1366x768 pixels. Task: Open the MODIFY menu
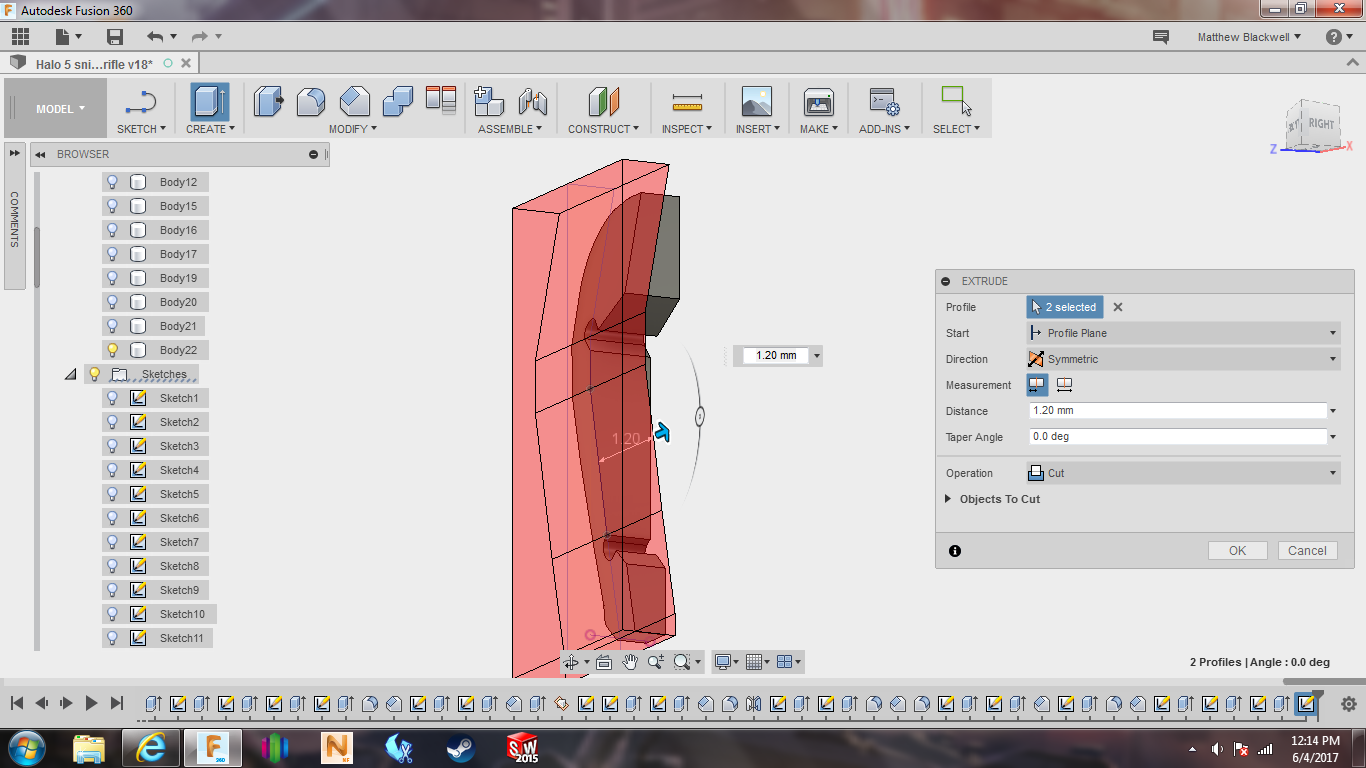353,129
